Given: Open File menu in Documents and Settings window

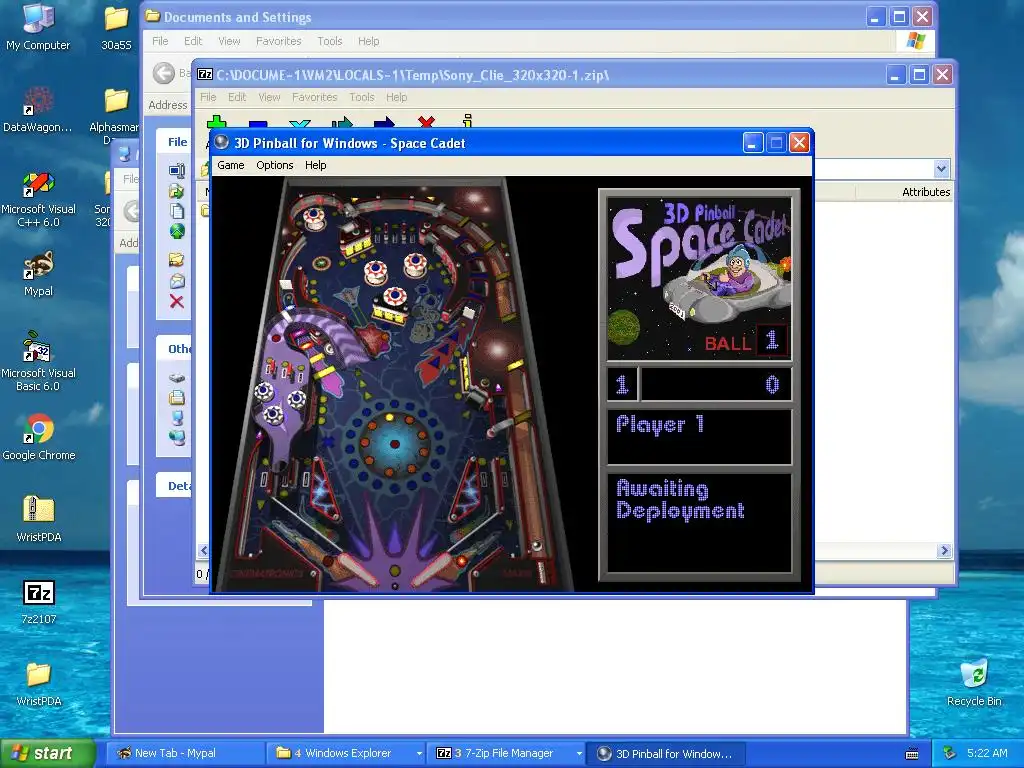Looking at the screenshot, I should point(160,40).
